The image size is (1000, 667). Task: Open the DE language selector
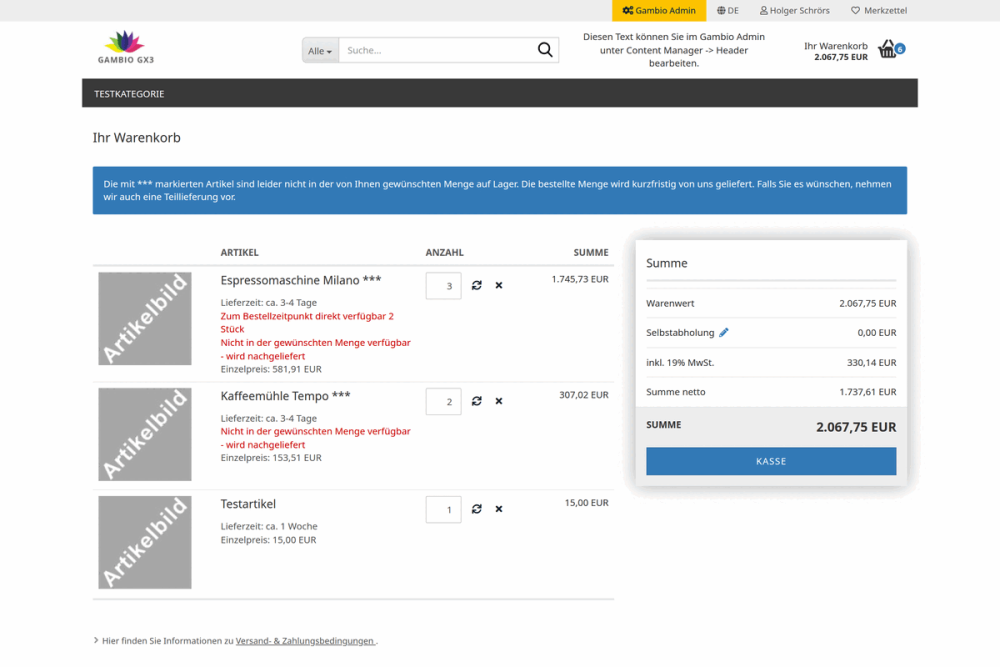728,11
